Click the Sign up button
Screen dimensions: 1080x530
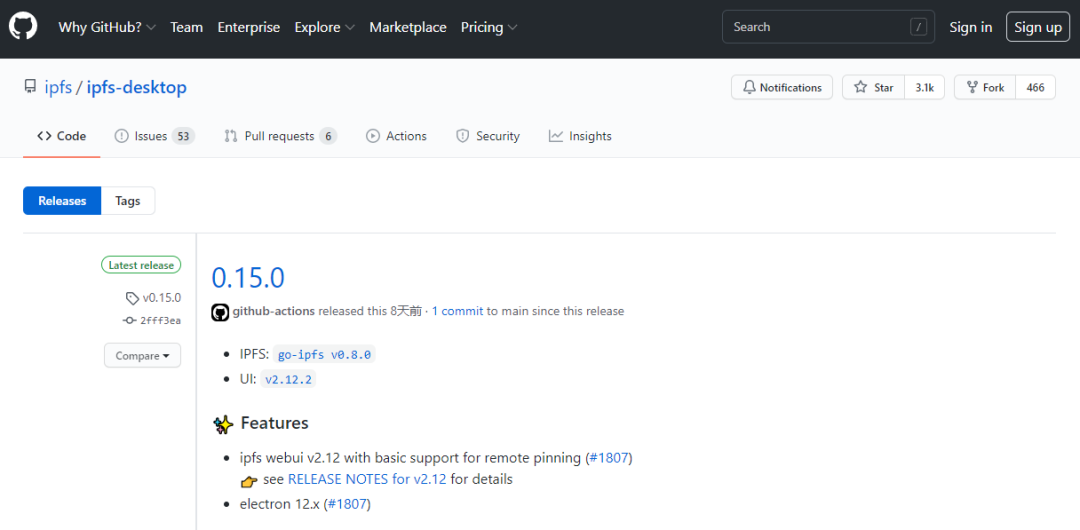(1037, 27)
